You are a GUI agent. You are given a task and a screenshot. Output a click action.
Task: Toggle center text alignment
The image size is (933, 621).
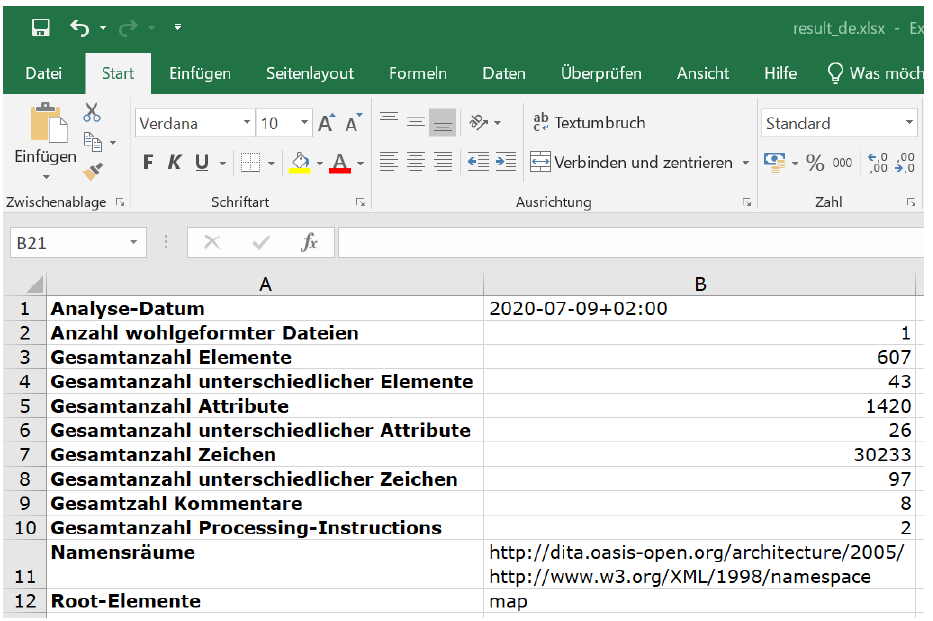(x=414, y=161)
